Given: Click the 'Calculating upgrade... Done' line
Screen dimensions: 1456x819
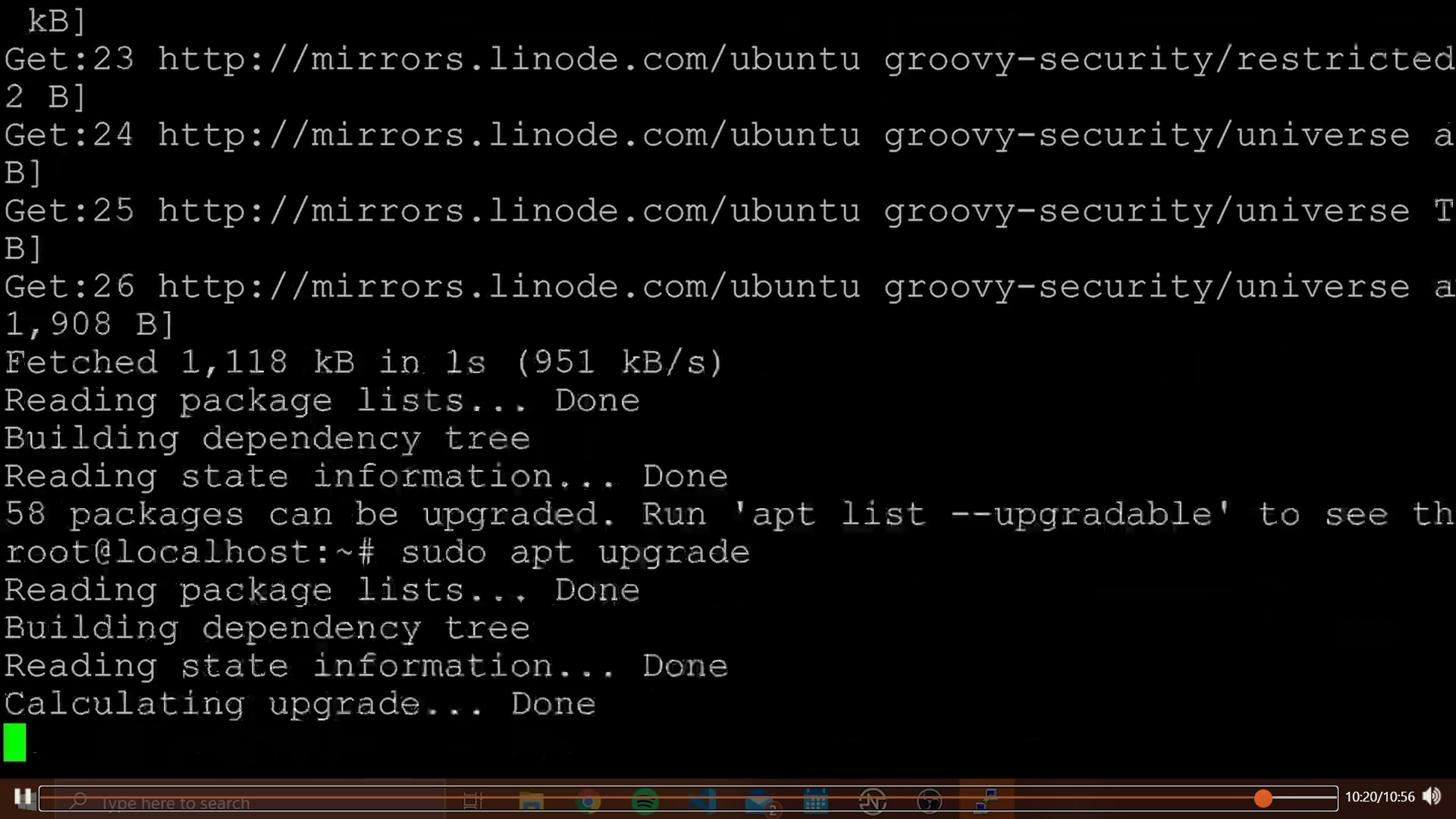Looking at the screenshot, I should tap(300, 704).
